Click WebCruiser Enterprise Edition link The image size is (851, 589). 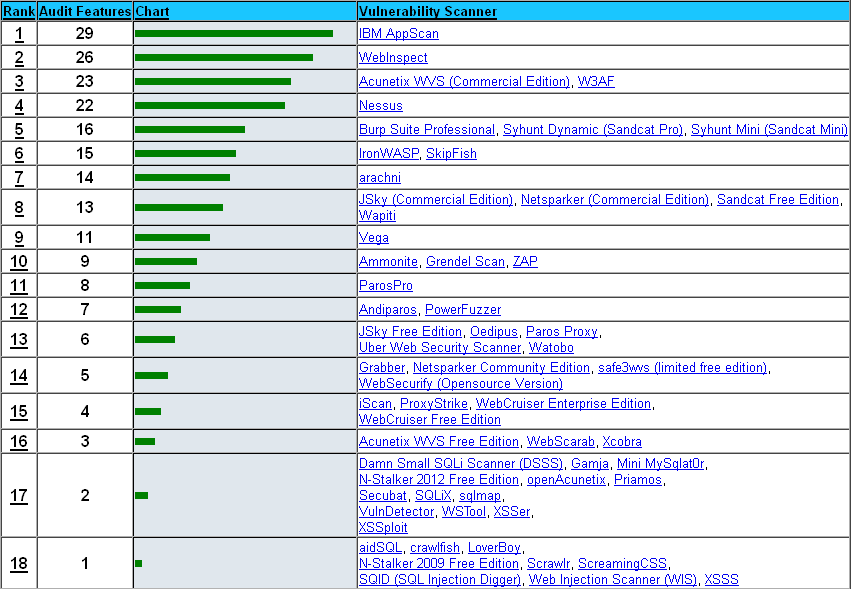tap(563, 404)
